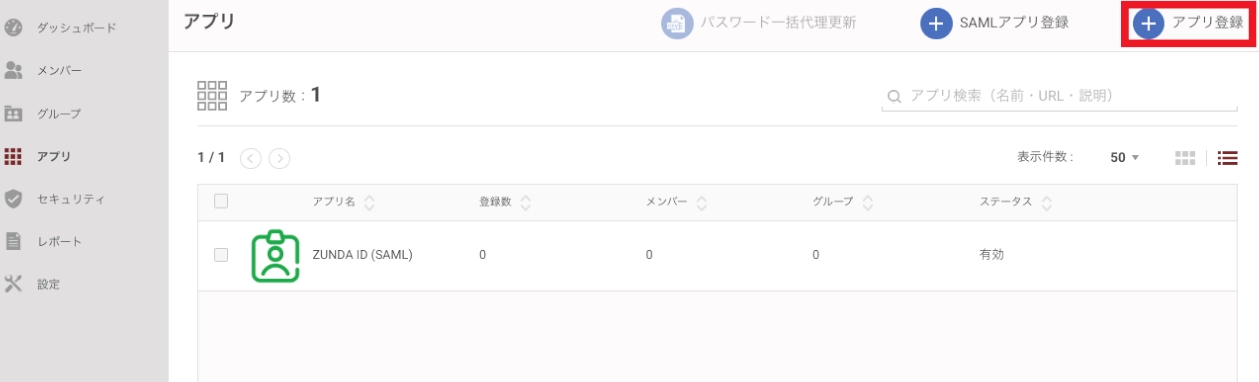Click the セキュリティ shield icon
This screenshot has width=1259, height=382.
click(x=14, y=198)
